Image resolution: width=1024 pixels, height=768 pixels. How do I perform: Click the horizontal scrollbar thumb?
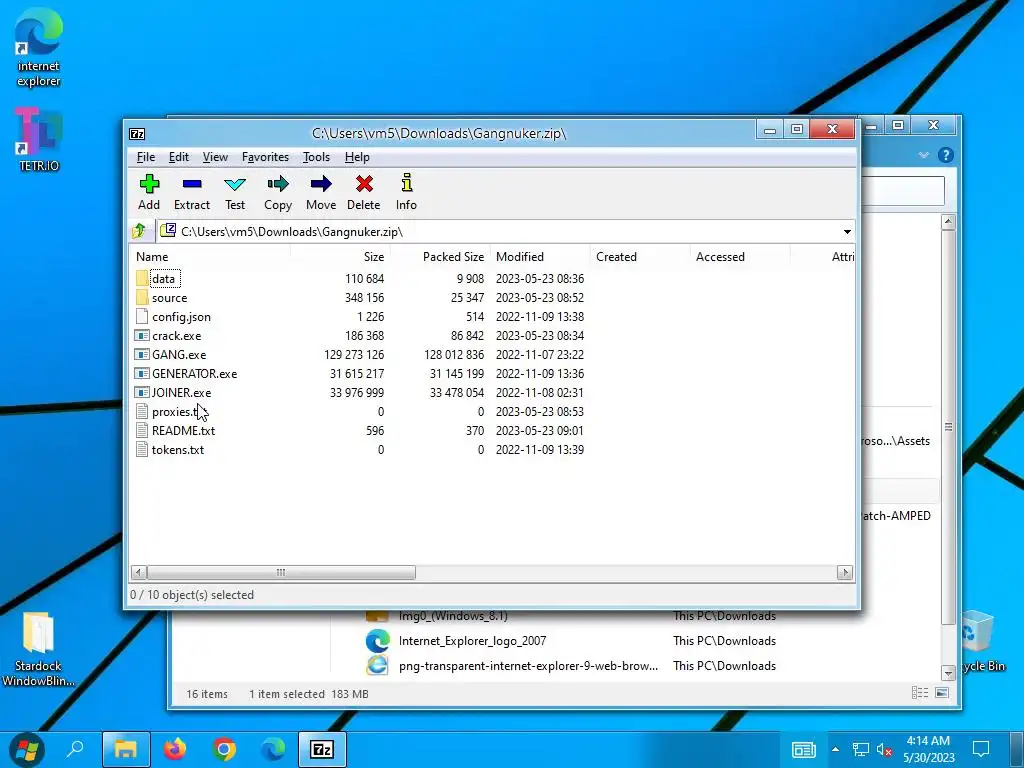[281, 573]
